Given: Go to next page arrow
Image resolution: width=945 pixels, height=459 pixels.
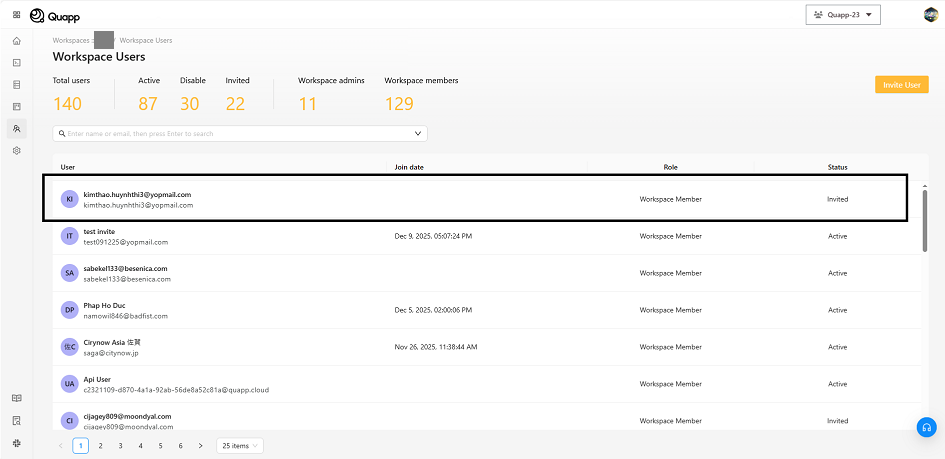Looking at the screenshot, I should click(200, 446).
